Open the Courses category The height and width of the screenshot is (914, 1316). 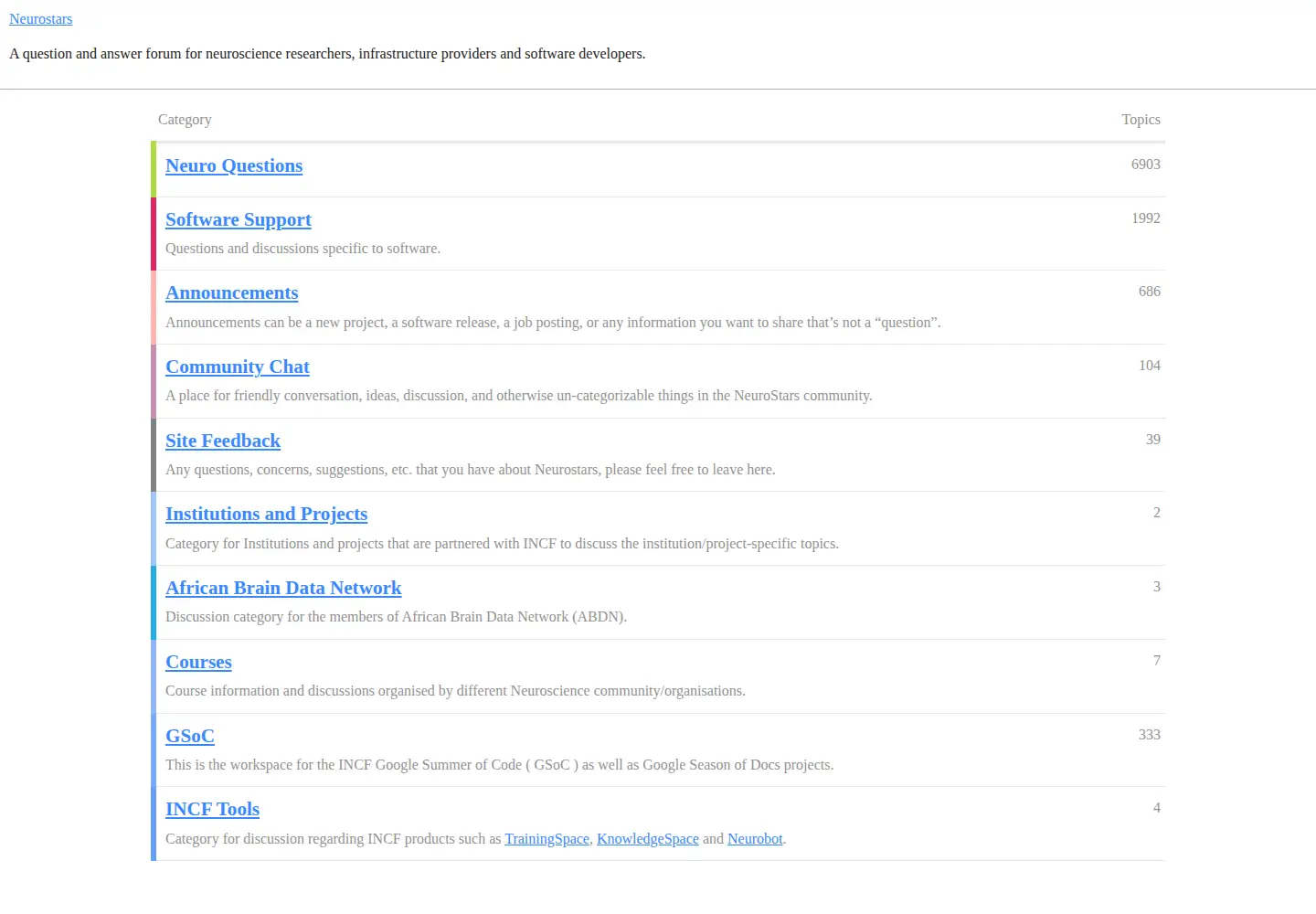tap(198, 662)
